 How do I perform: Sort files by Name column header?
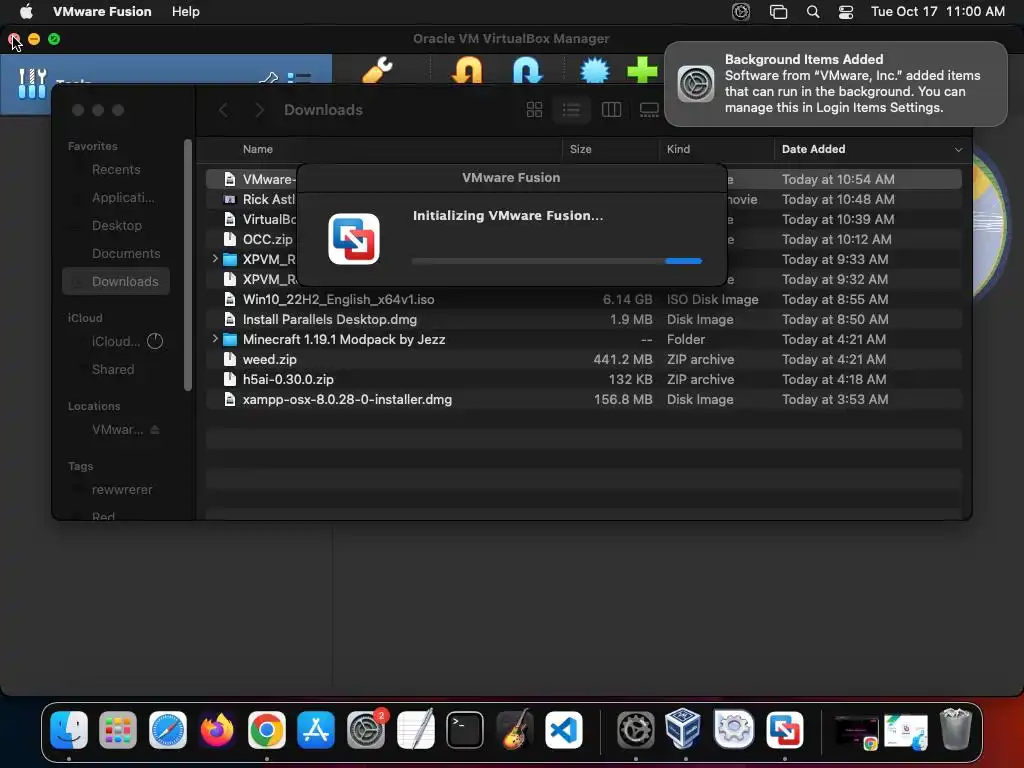pos(258,150)
